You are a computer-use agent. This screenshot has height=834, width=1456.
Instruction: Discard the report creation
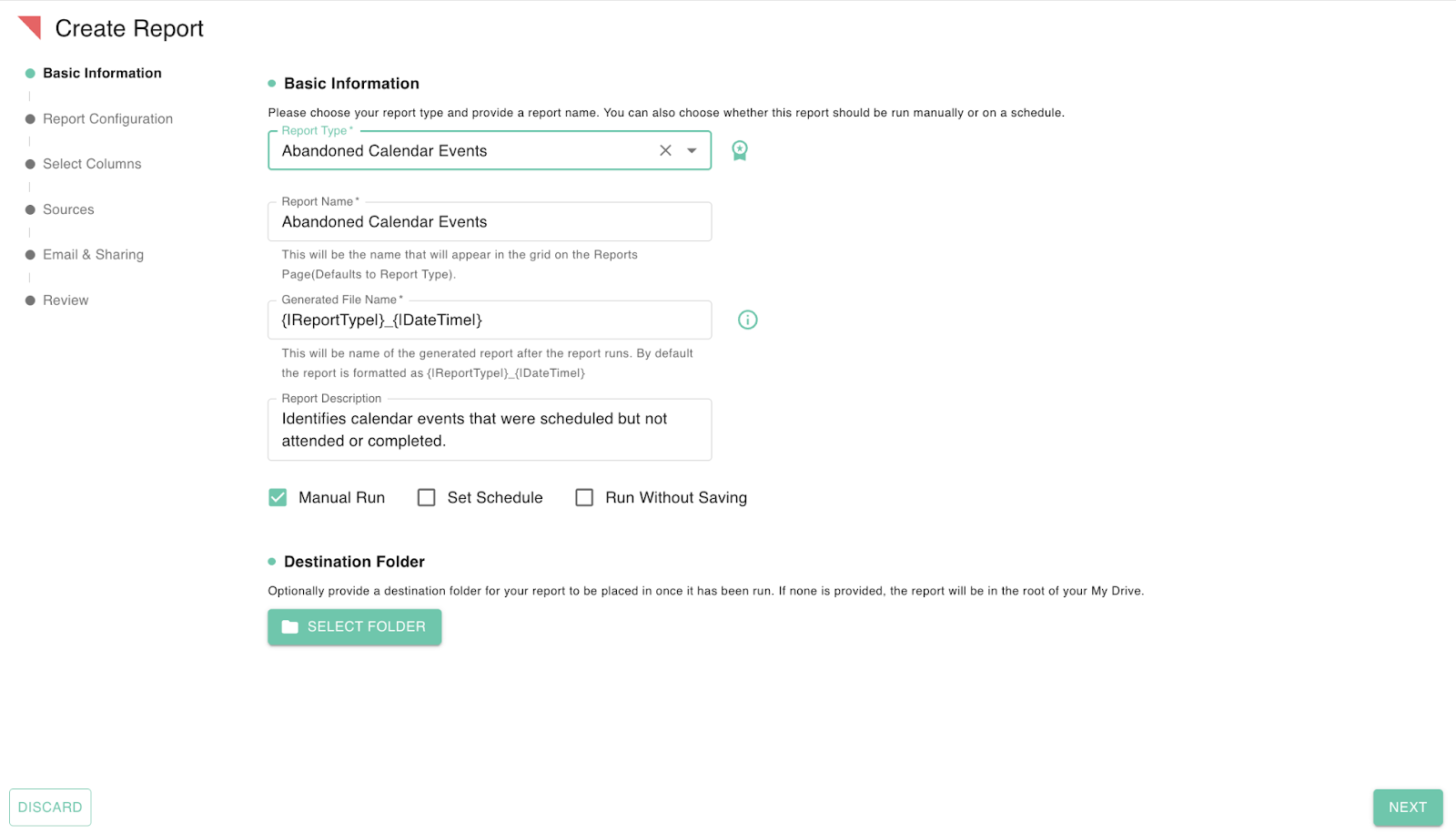pos(50,807)
